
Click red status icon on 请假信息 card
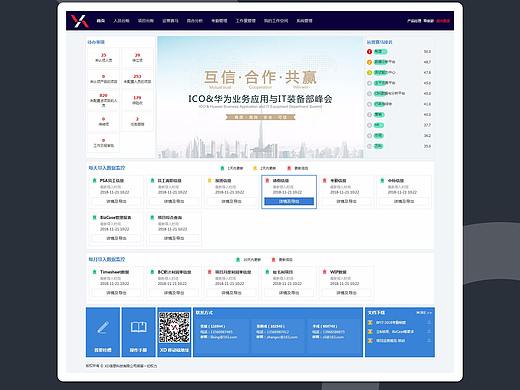pyautogui.click(x=267, y=180)
